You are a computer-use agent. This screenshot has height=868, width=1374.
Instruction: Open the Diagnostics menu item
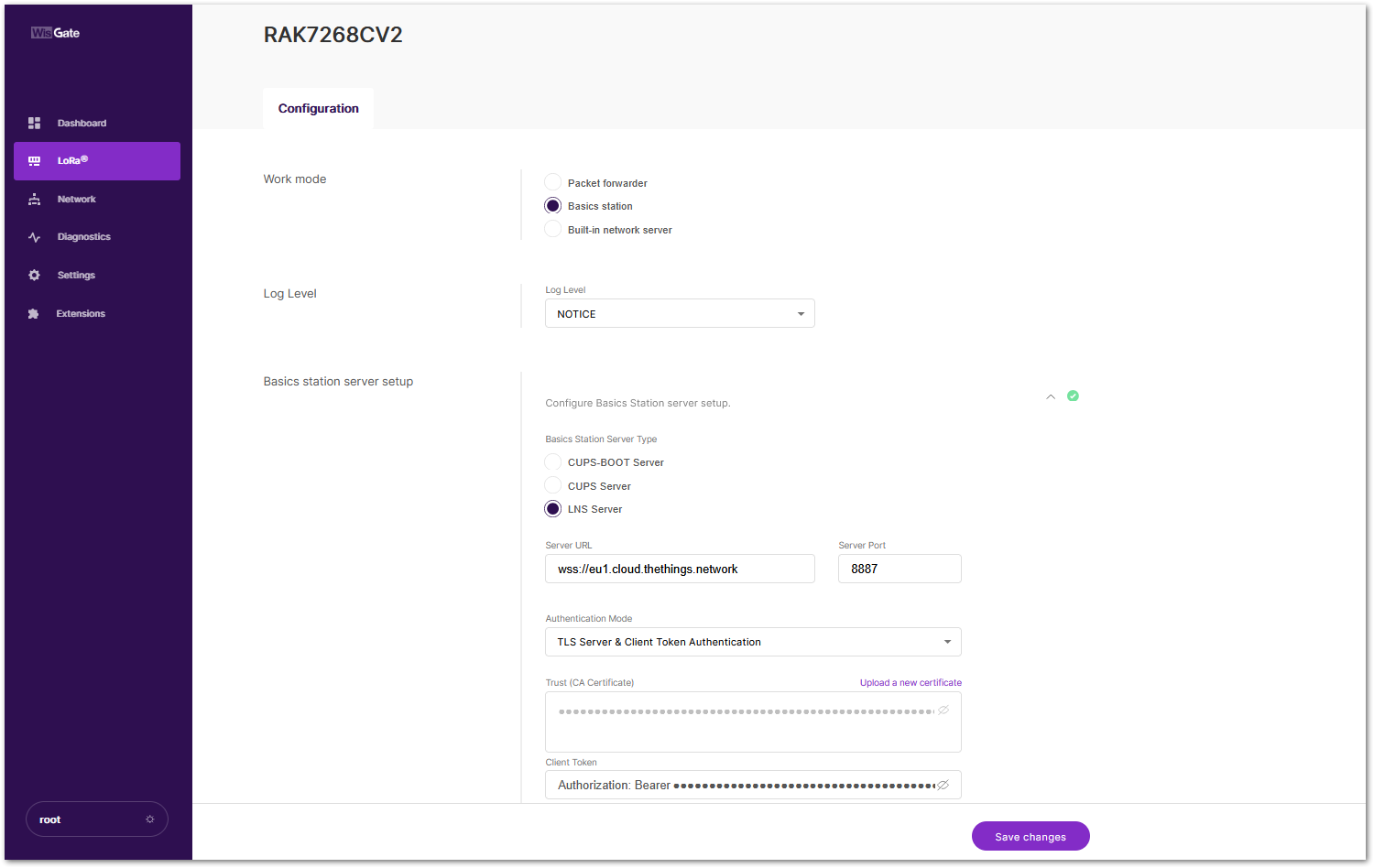coord(97,237)
